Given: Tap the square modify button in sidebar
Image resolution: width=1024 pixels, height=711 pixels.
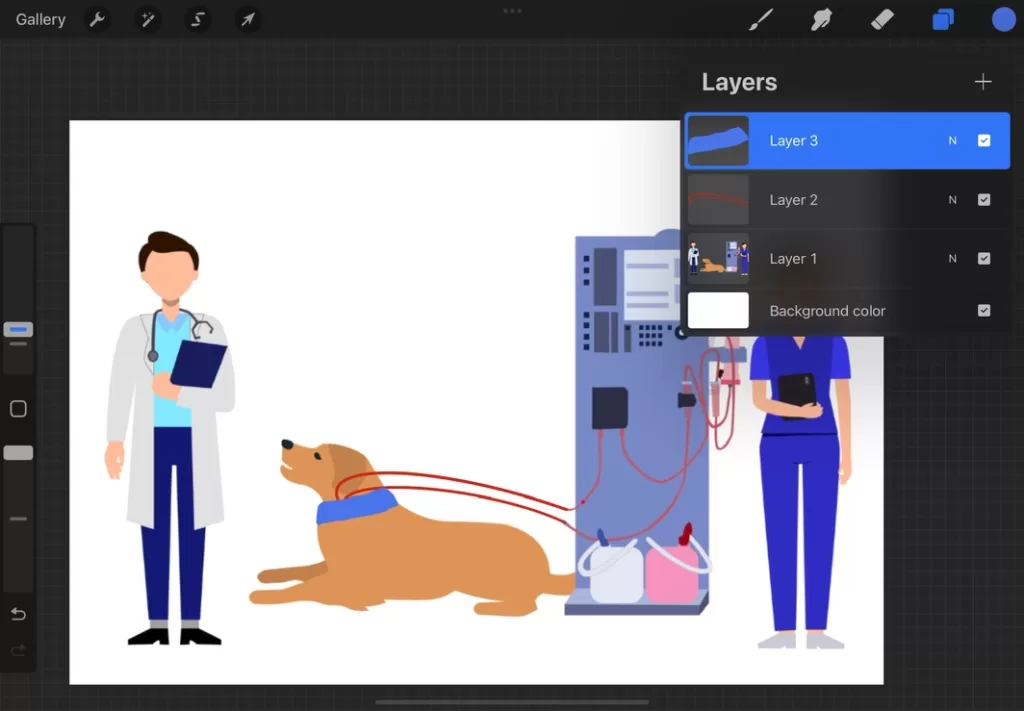Looking at the screenshot, I should pos(18,409).
